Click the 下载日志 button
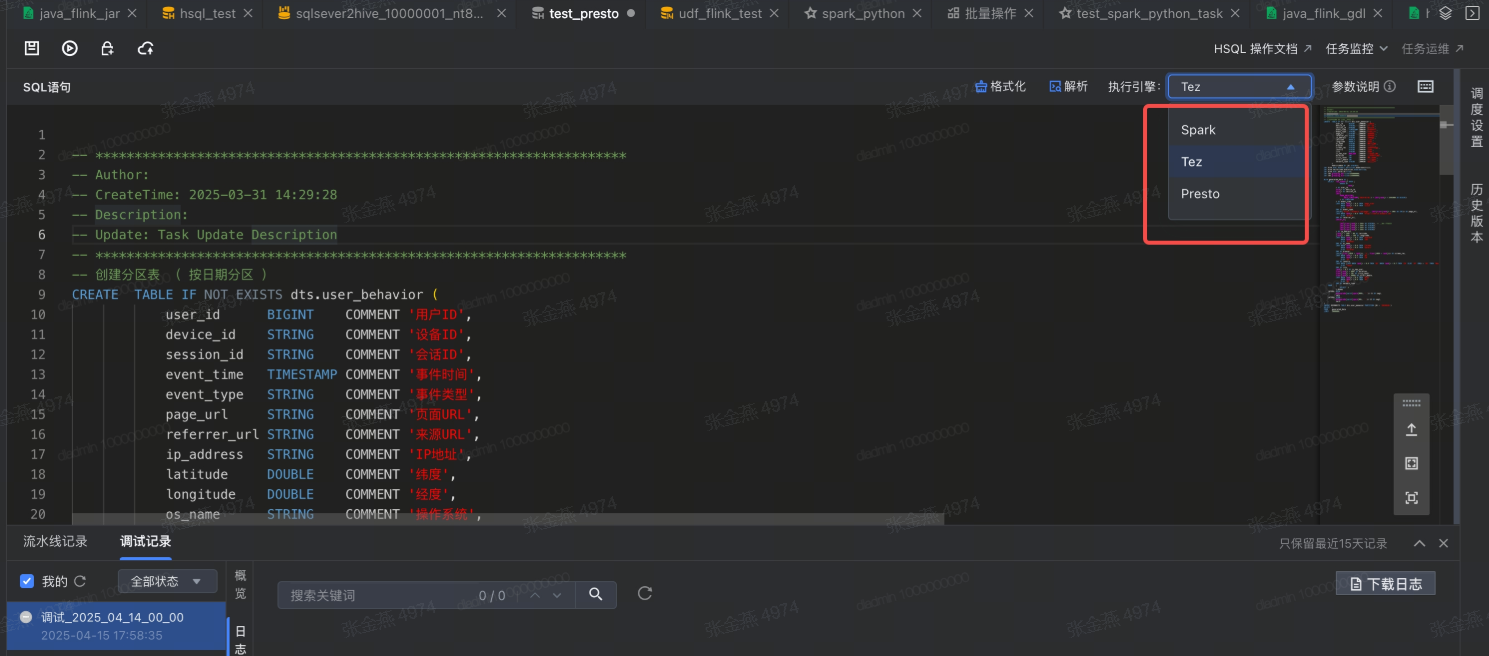 coord(1386,583)
